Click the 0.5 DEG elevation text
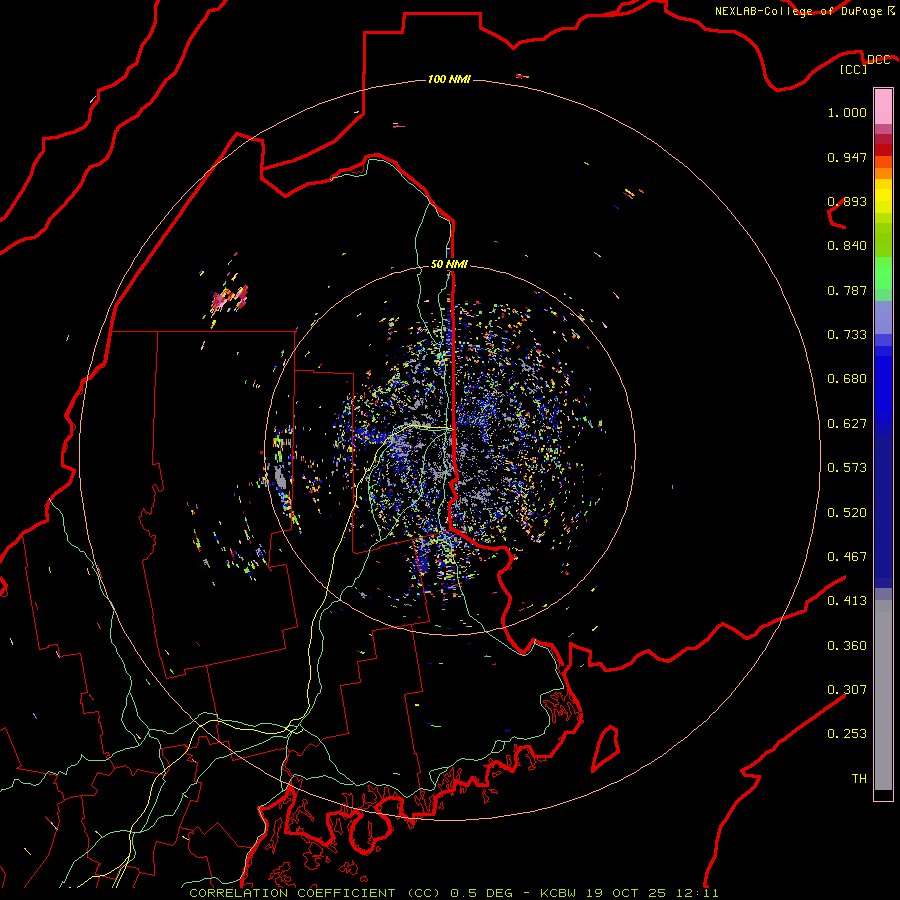This screenshot has width=900, height=900. (482, 893)
